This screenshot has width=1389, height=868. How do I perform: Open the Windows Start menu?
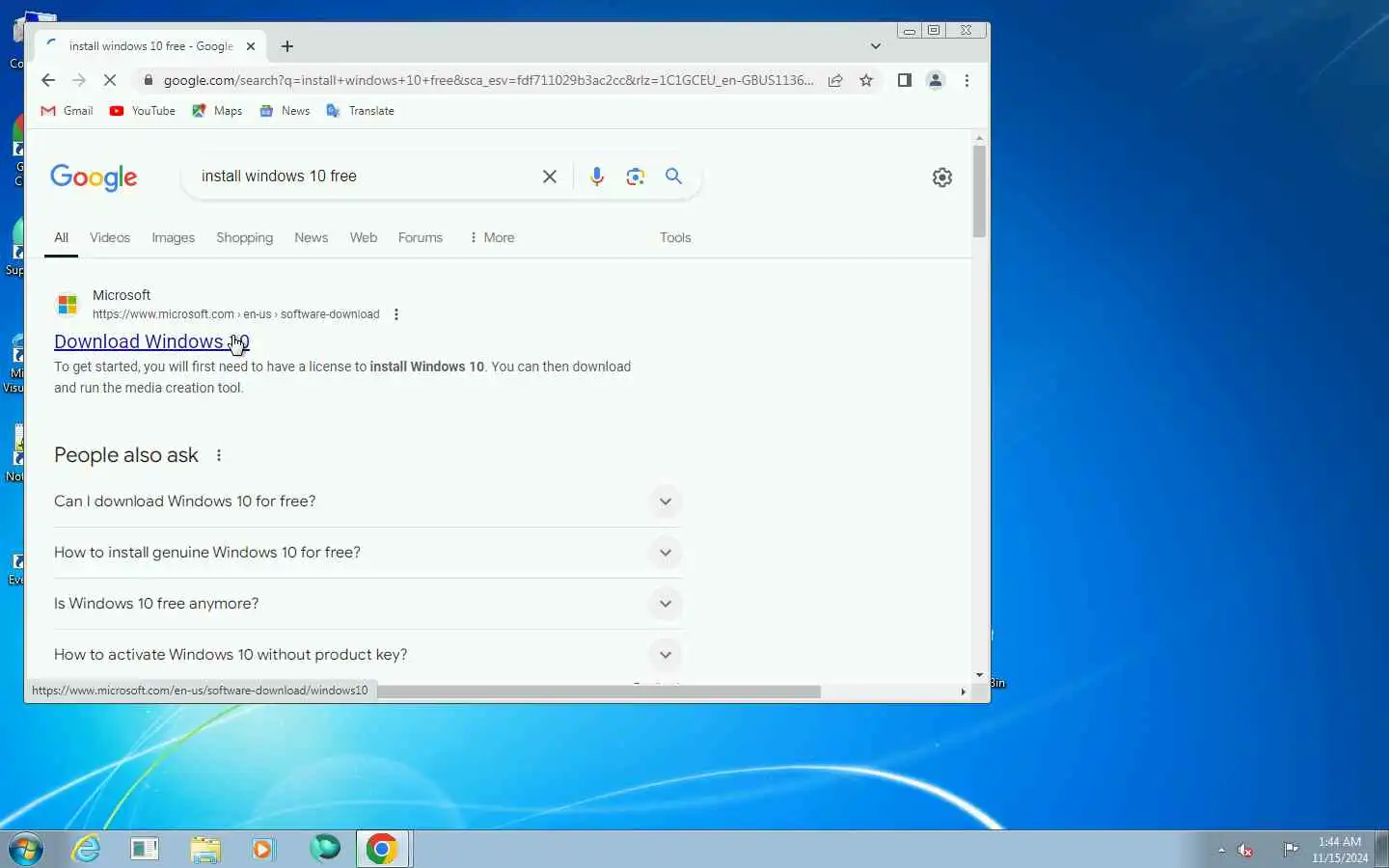[25, 850]
